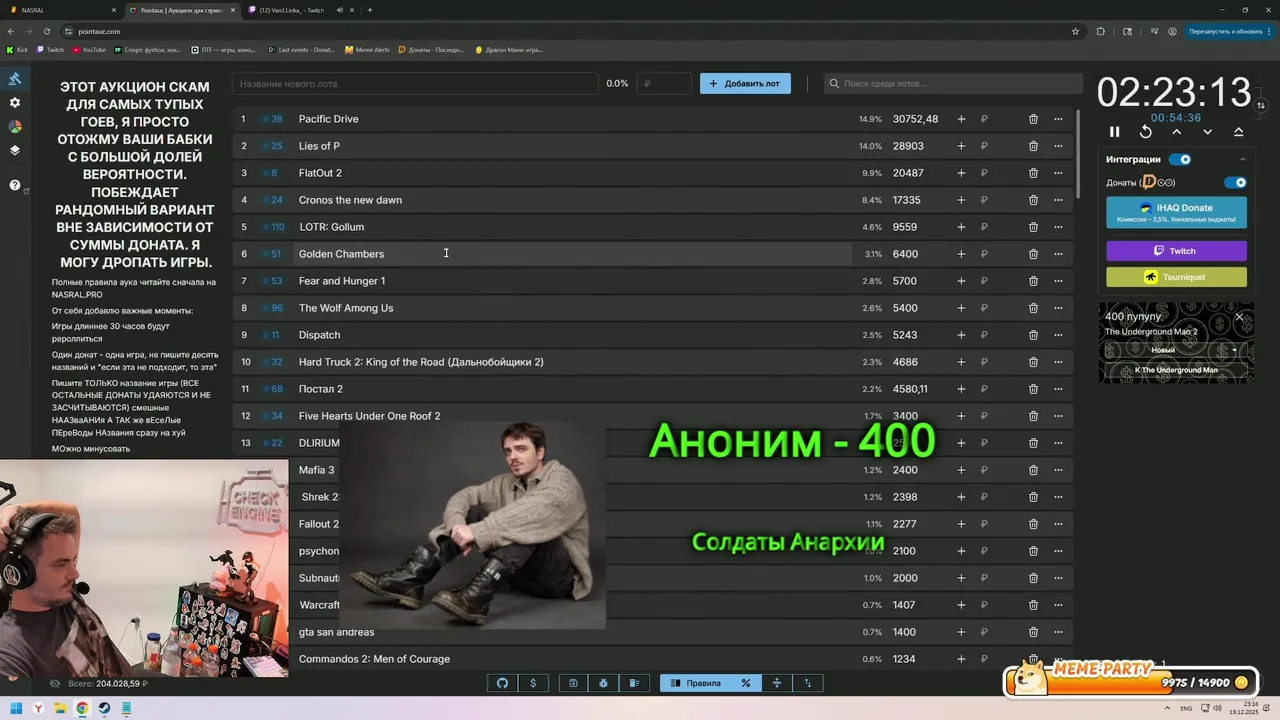This screenshot has width=1280, height=720.
Task: Click the search among lots field
Action: (953, 84)
